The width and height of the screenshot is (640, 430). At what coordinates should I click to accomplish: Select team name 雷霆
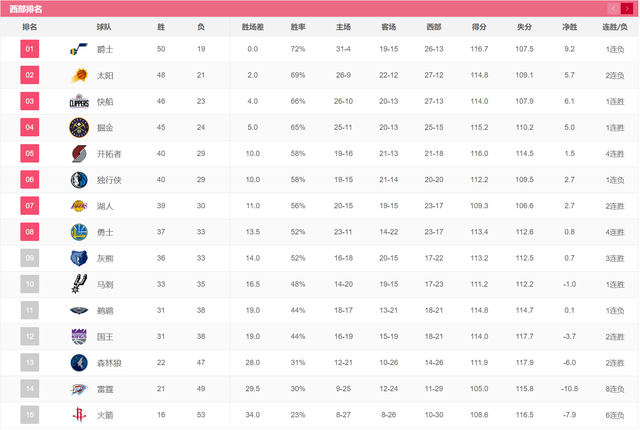click(105, 389)
